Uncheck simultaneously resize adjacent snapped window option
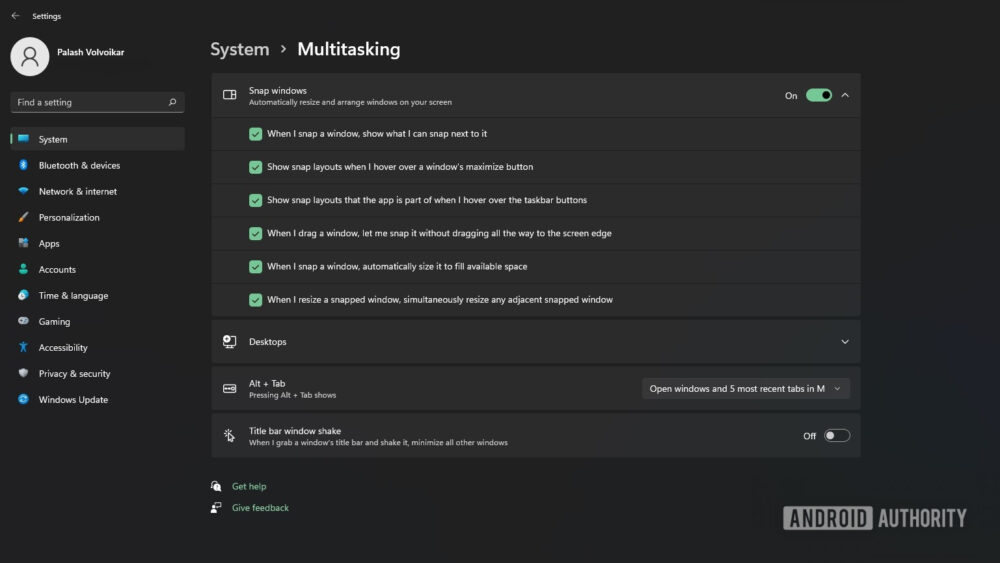Image resolution: width=1000 pixels, height=563 pixels. (256, 299)
